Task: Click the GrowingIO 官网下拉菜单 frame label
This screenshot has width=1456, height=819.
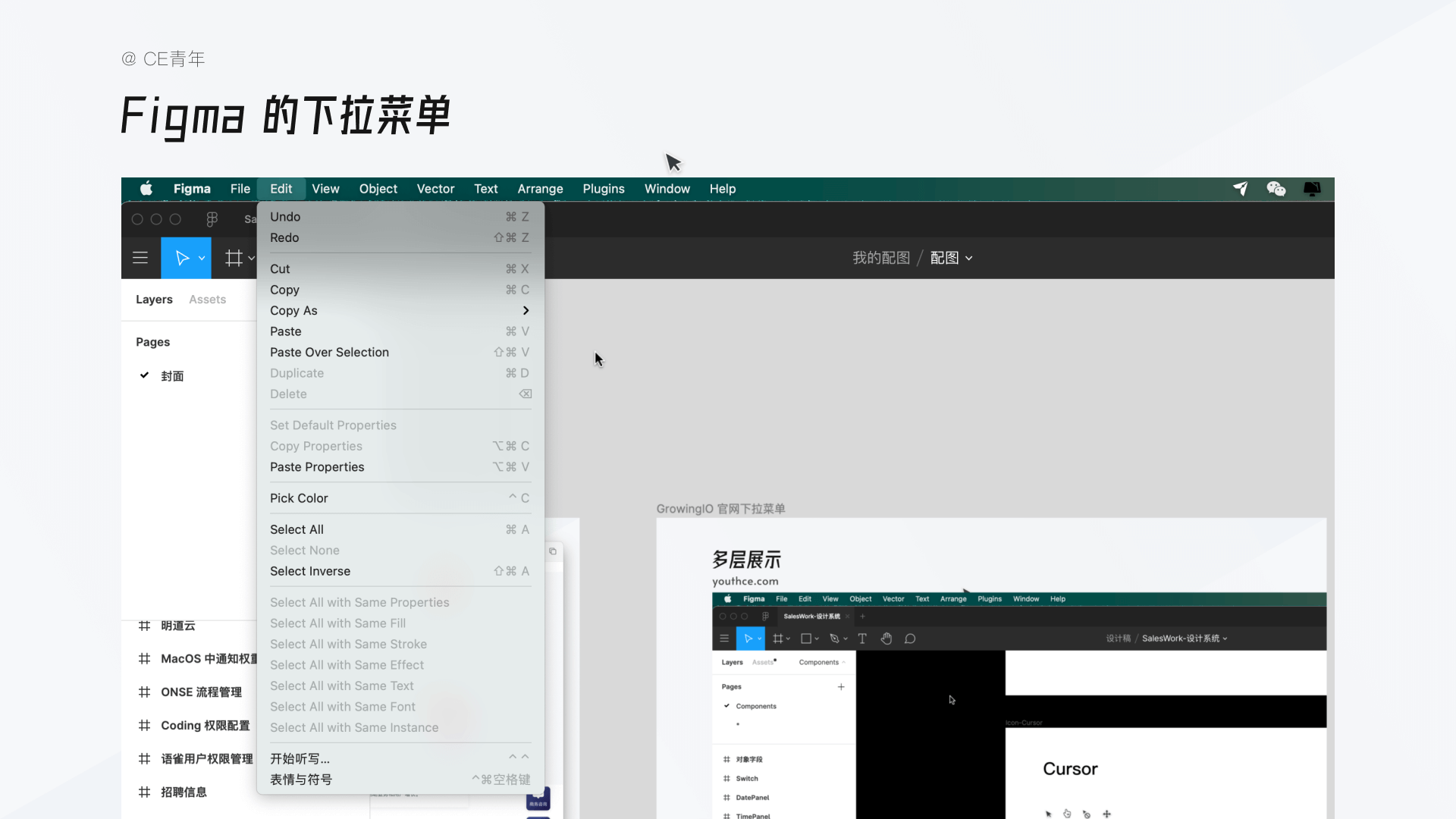Action: [720, 509]
